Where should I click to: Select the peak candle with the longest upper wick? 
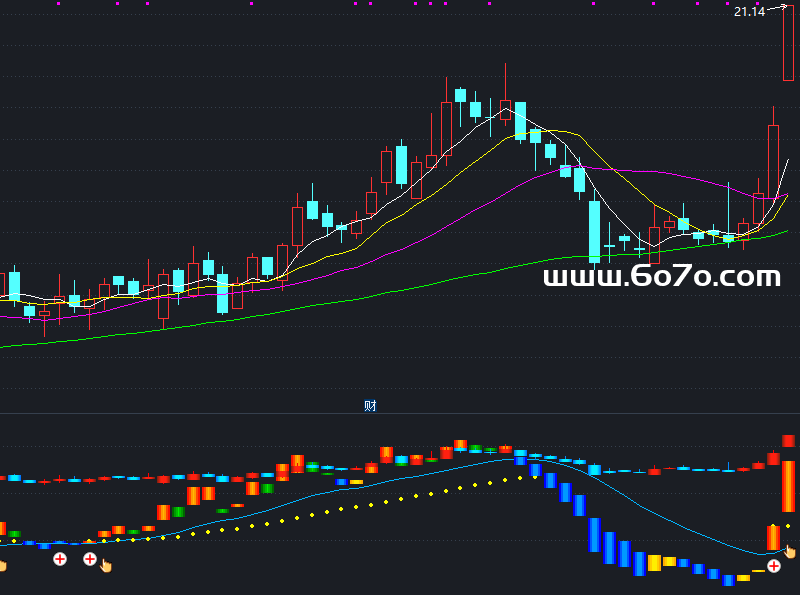[x=506, y=108]
